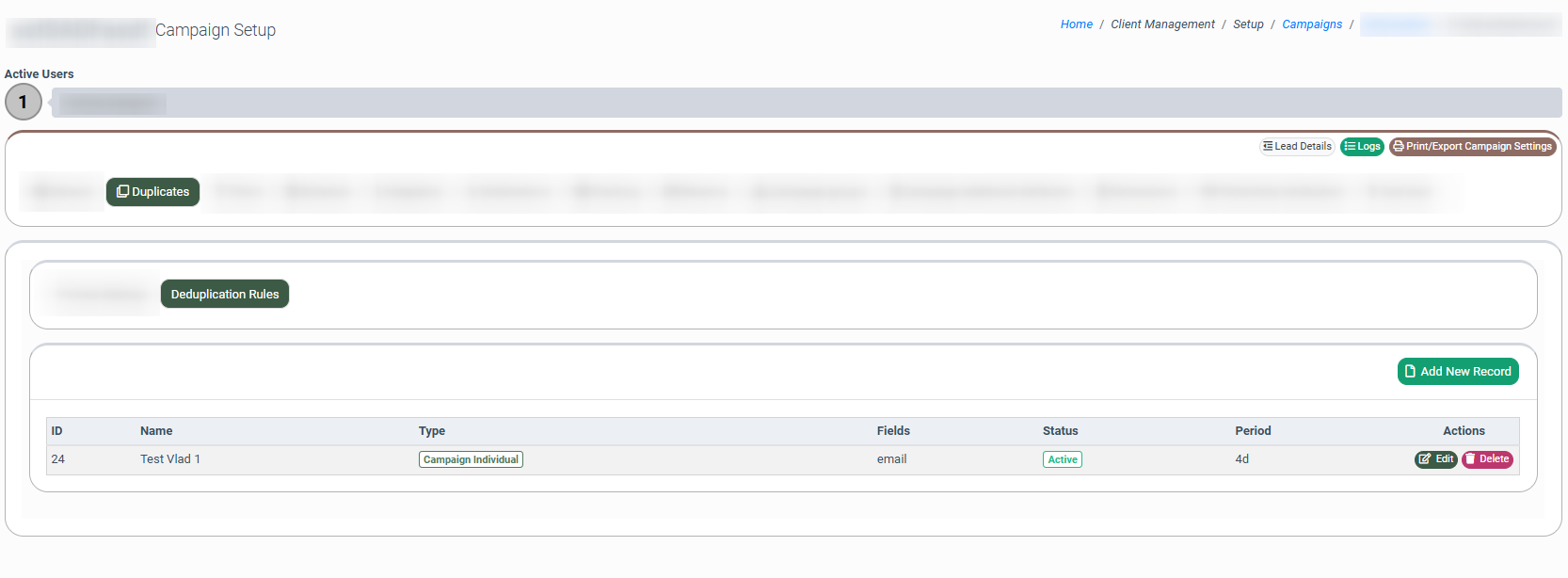Click the Status column header

pos(1060,431)
